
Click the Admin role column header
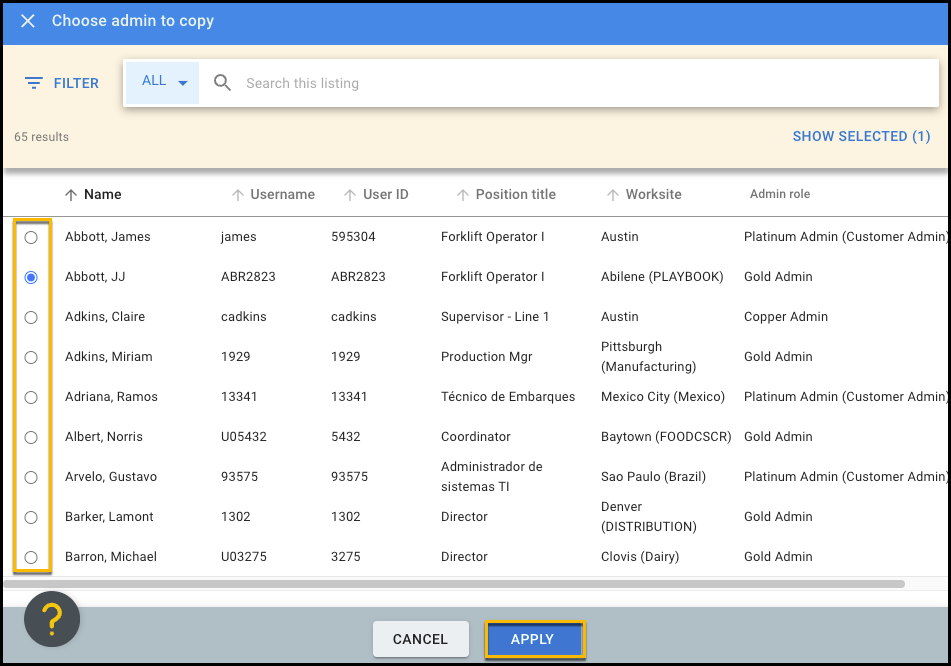[780, 194]
